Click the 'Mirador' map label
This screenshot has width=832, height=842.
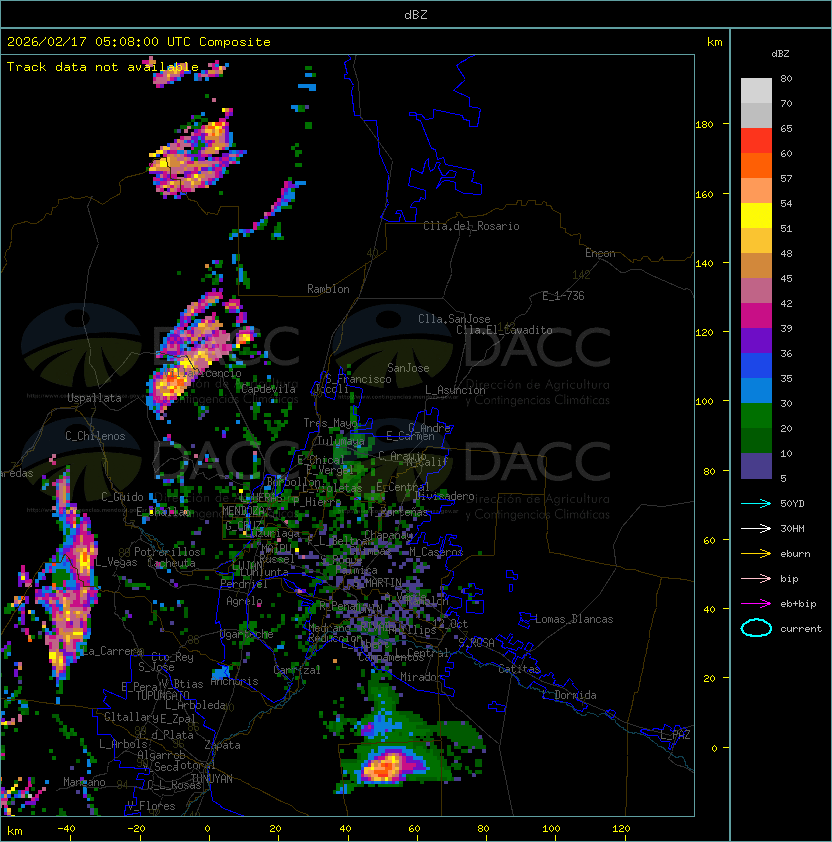[422, 677]
